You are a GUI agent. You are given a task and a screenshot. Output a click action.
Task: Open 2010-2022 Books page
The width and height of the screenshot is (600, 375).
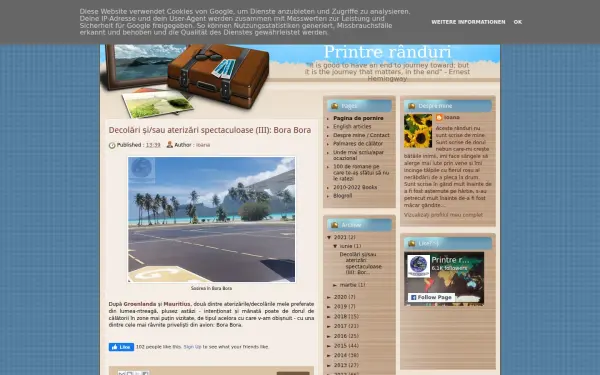355,188
